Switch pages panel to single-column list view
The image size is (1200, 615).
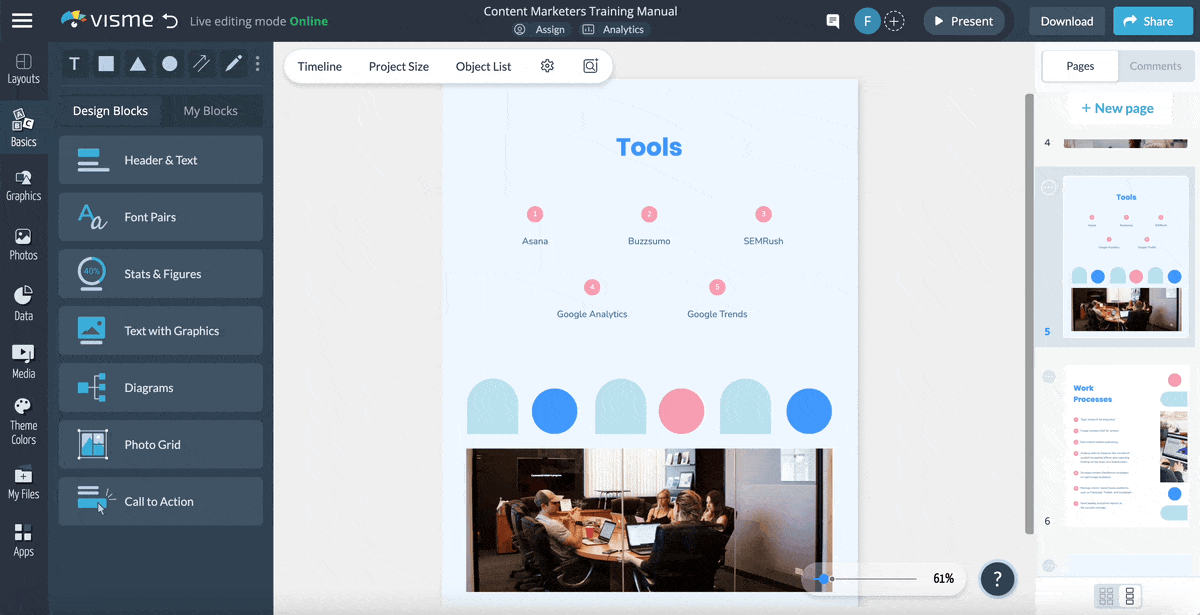pyautogui.click(x=1130, y=596)
